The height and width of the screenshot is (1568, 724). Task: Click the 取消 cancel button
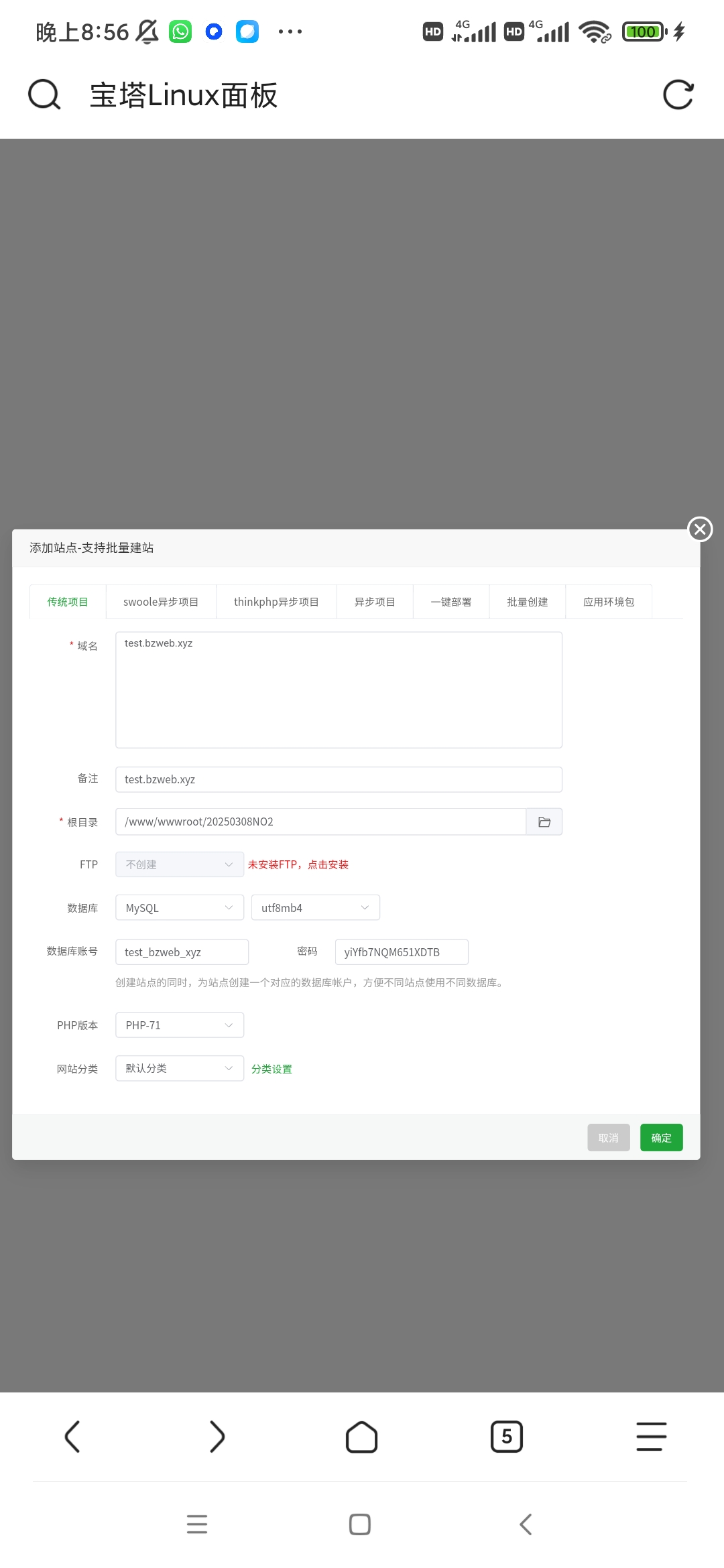[x=608, y=1138]
